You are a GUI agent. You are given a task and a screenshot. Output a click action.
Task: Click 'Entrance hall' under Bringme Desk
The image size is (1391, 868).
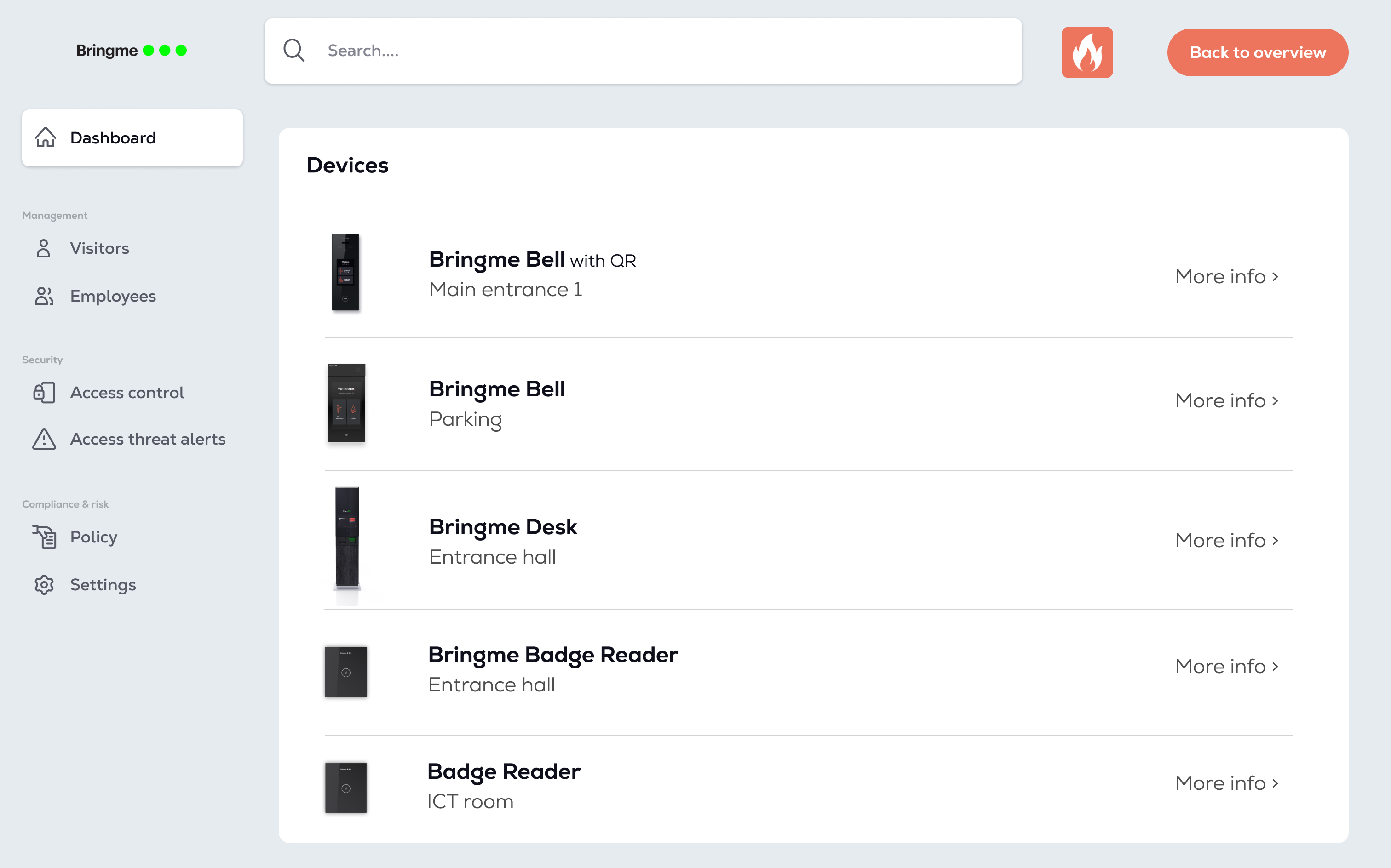point(493,557)
